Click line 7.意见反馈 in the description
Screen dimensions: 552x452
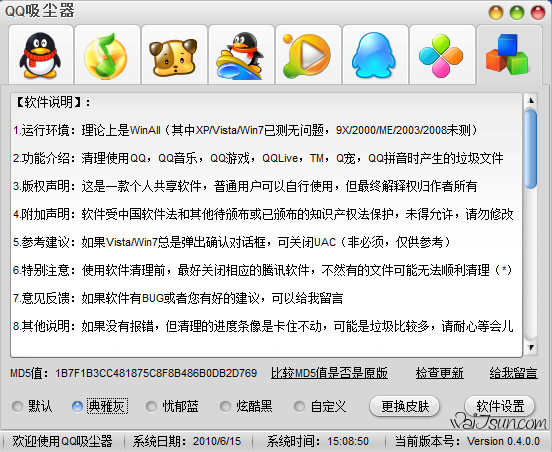[x=178, y=299]
